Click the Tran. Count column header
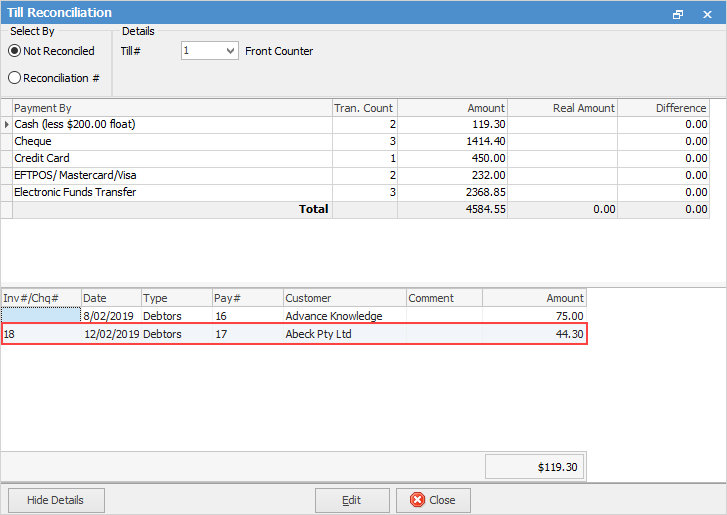Screen dimensions: 727x515 (364, 108)
